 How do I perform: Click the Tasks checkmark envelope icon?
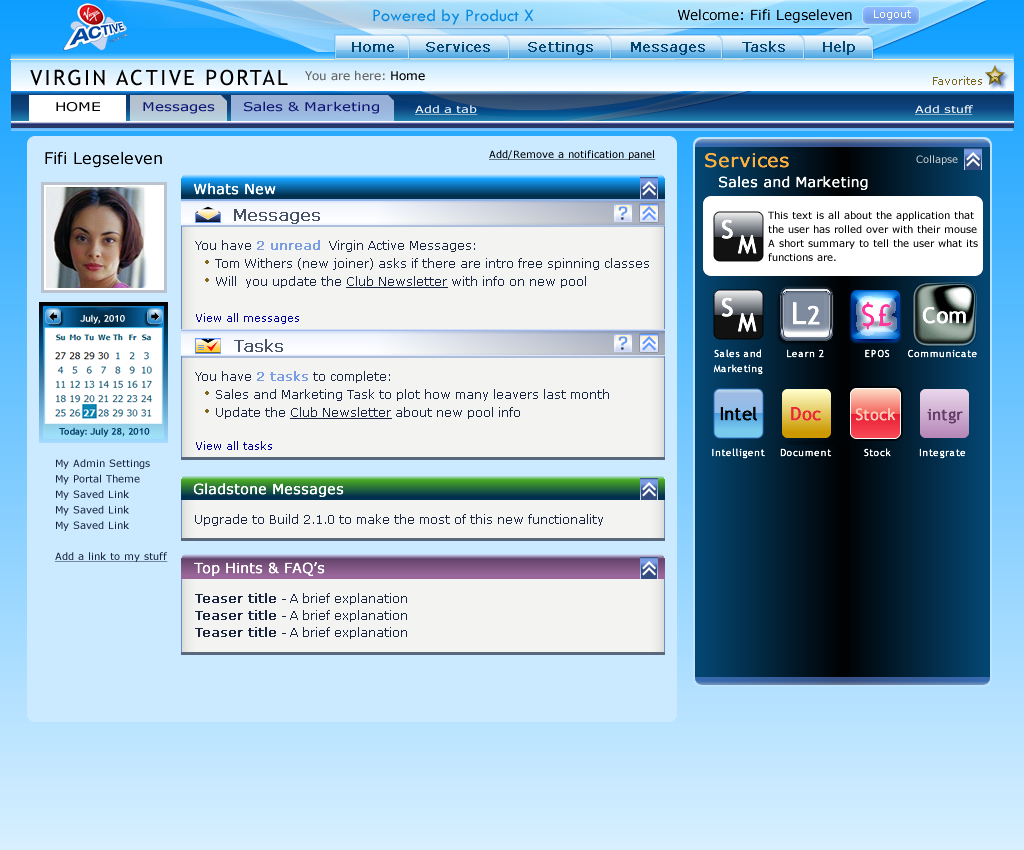click(208, 345)
